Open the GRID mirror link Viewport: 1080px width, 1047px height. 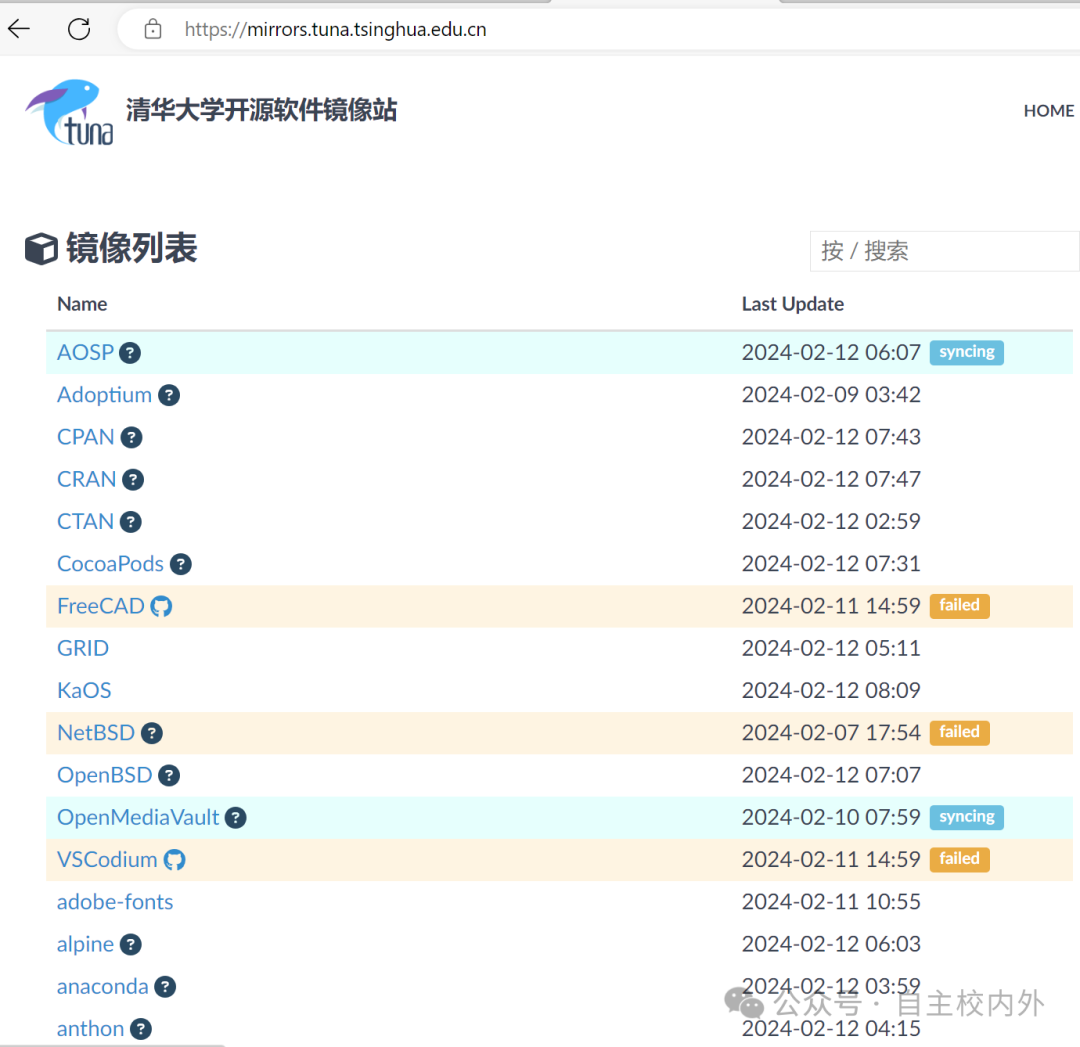tap(83, 648)
